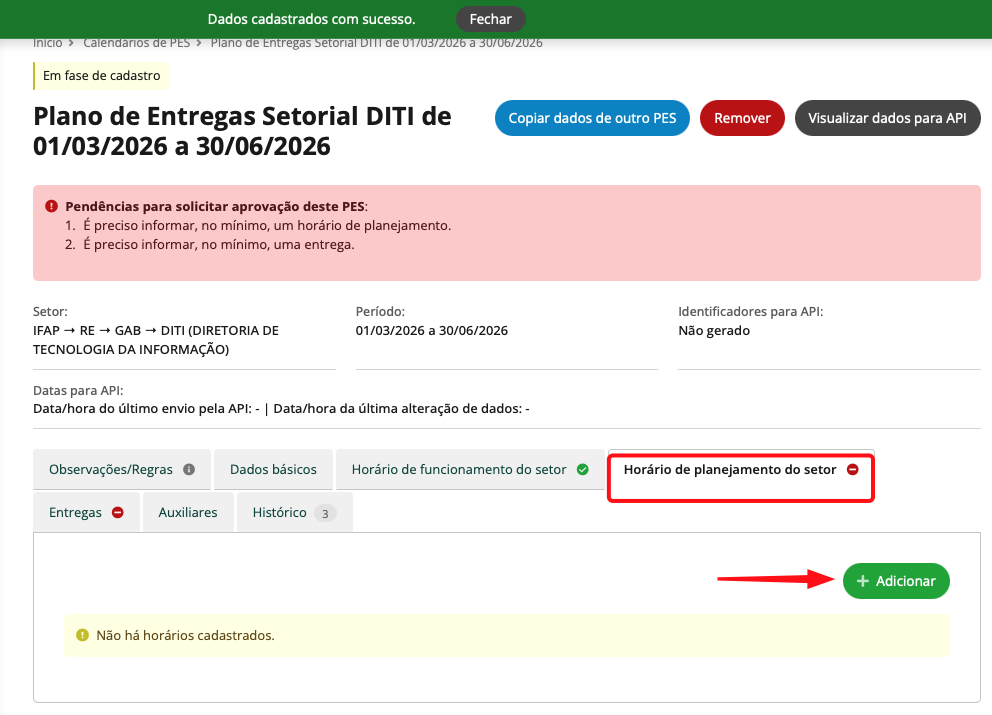The width and height of the screenshot is (992, 715).
Task: Click red alert icon in Pendências box
Action: click(x=51, y=205)
